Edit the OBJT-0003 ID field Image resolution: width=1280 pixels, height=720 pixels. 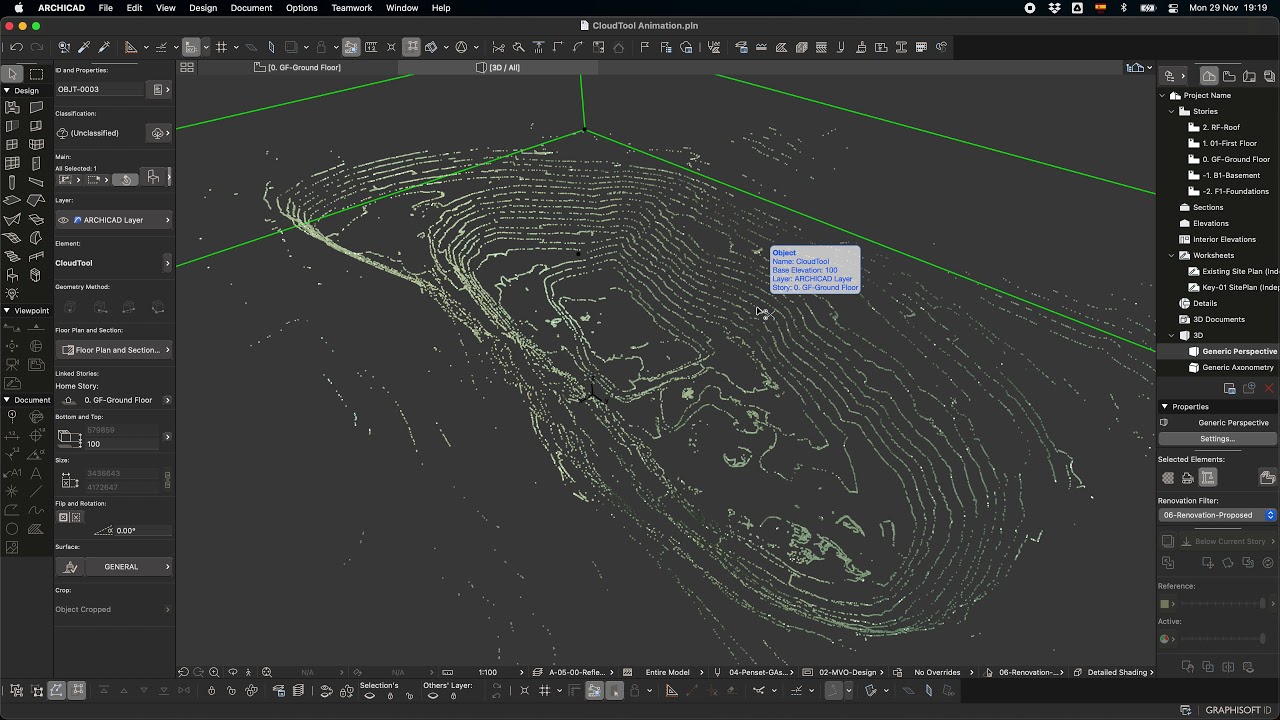point(101,89)
